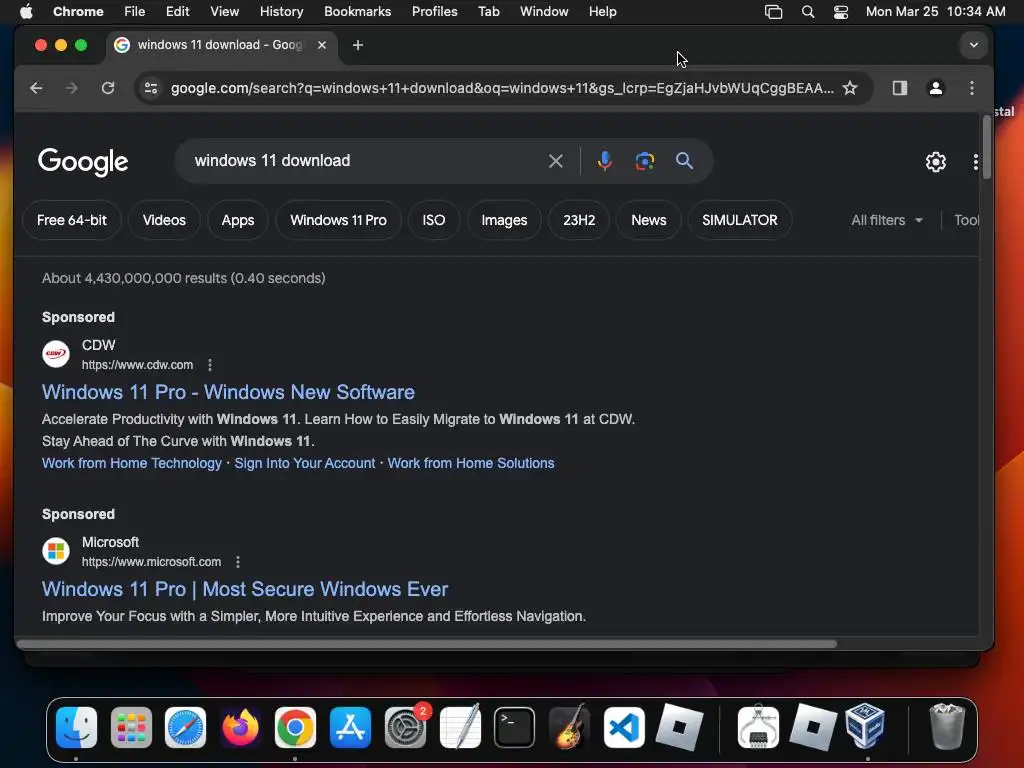The width and height of the screenshot is (1024, 768).
Task: Search by image with Google Lens icon
Action: click(x=645, y=161)
